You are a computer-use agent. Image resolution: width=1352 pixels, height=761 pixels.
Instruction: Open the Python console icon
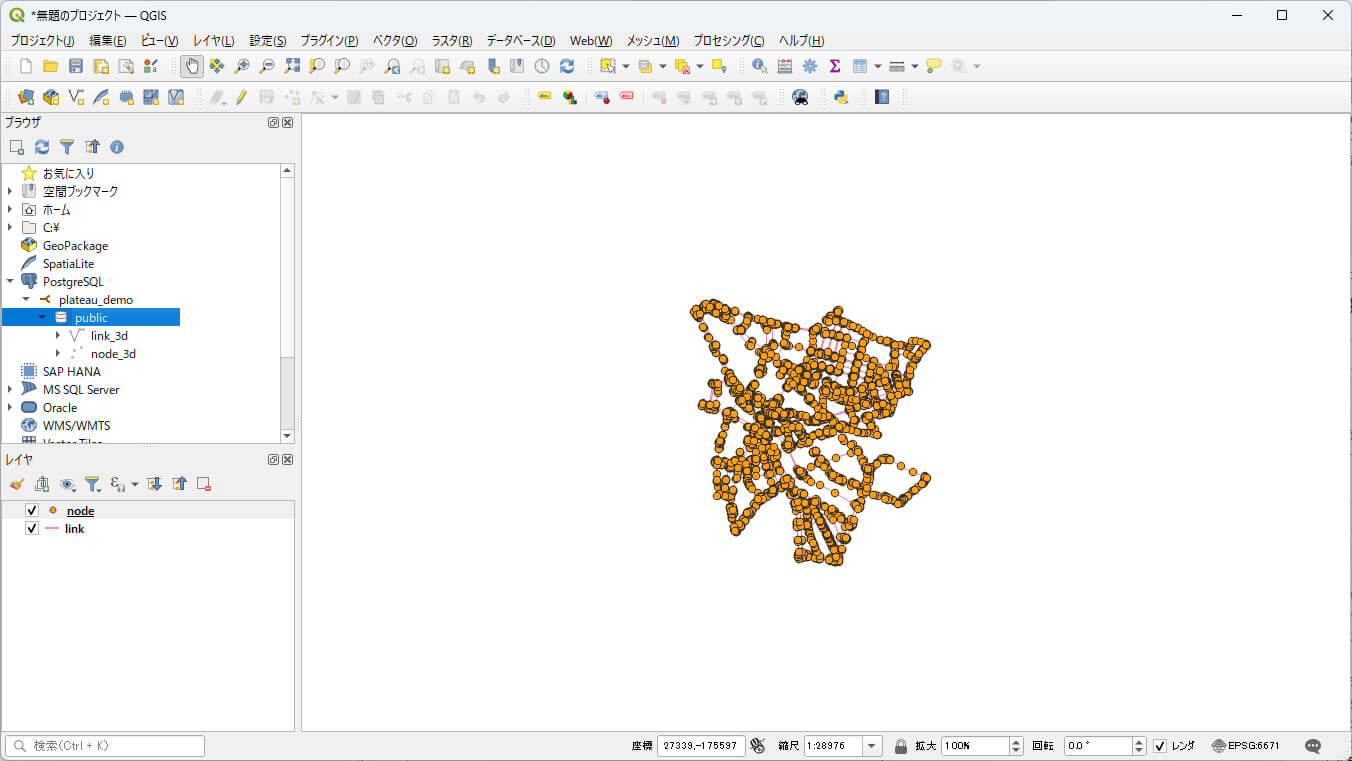point(841,97)
